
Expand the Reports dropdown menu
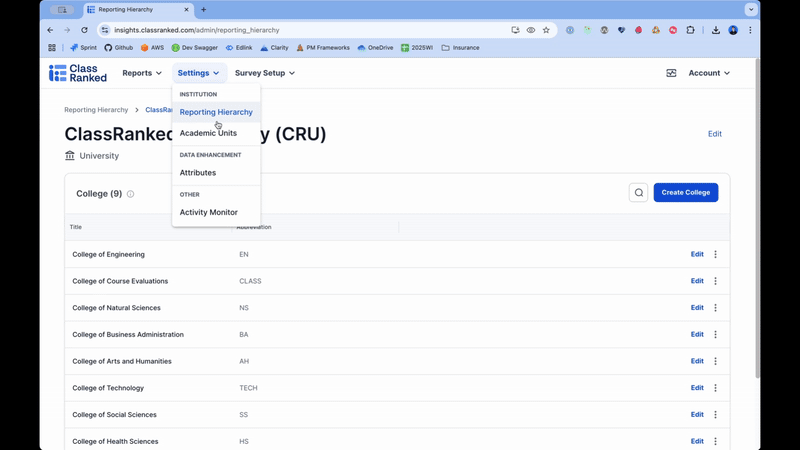[142, 73]
